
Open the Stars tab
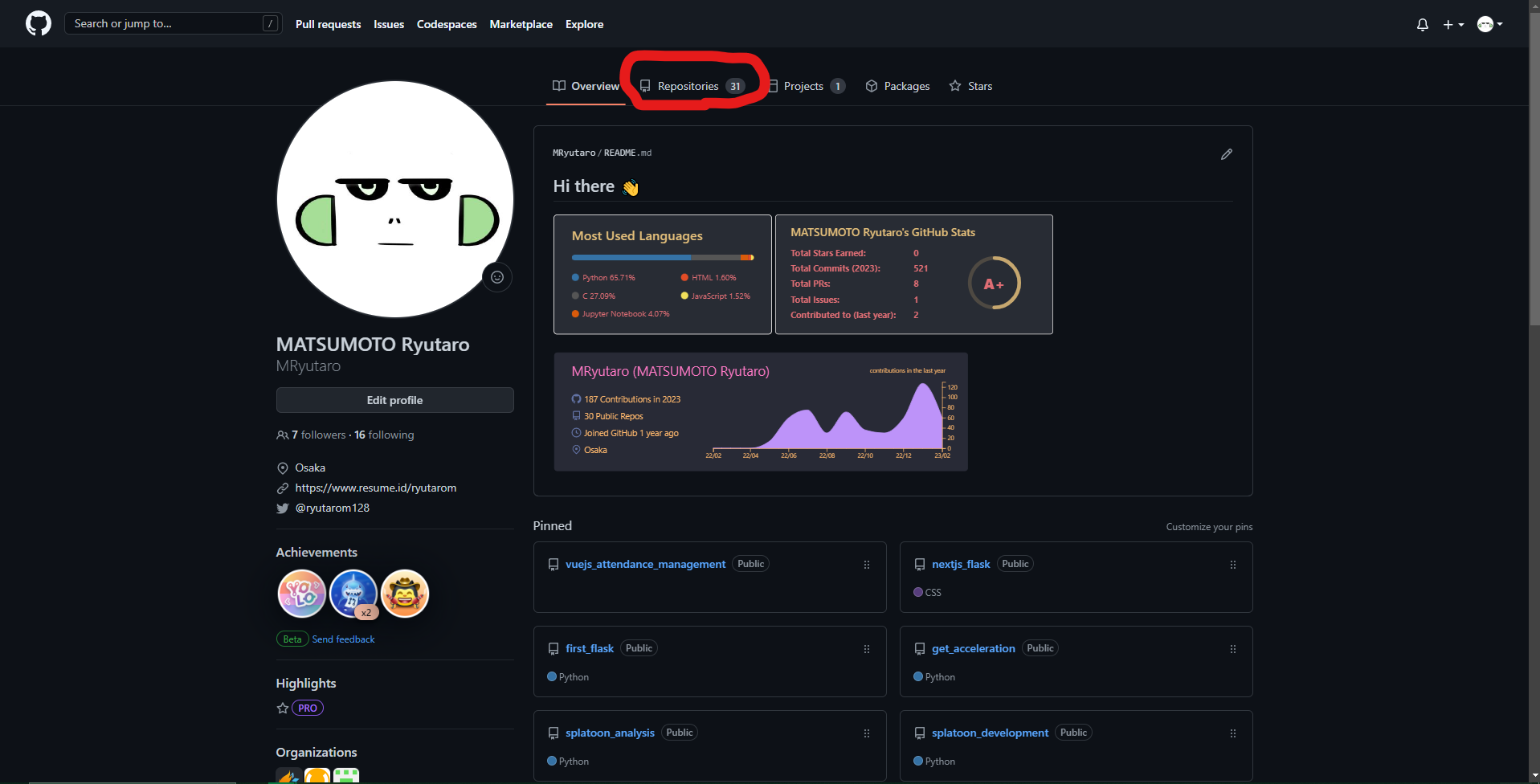click(970, 86)
